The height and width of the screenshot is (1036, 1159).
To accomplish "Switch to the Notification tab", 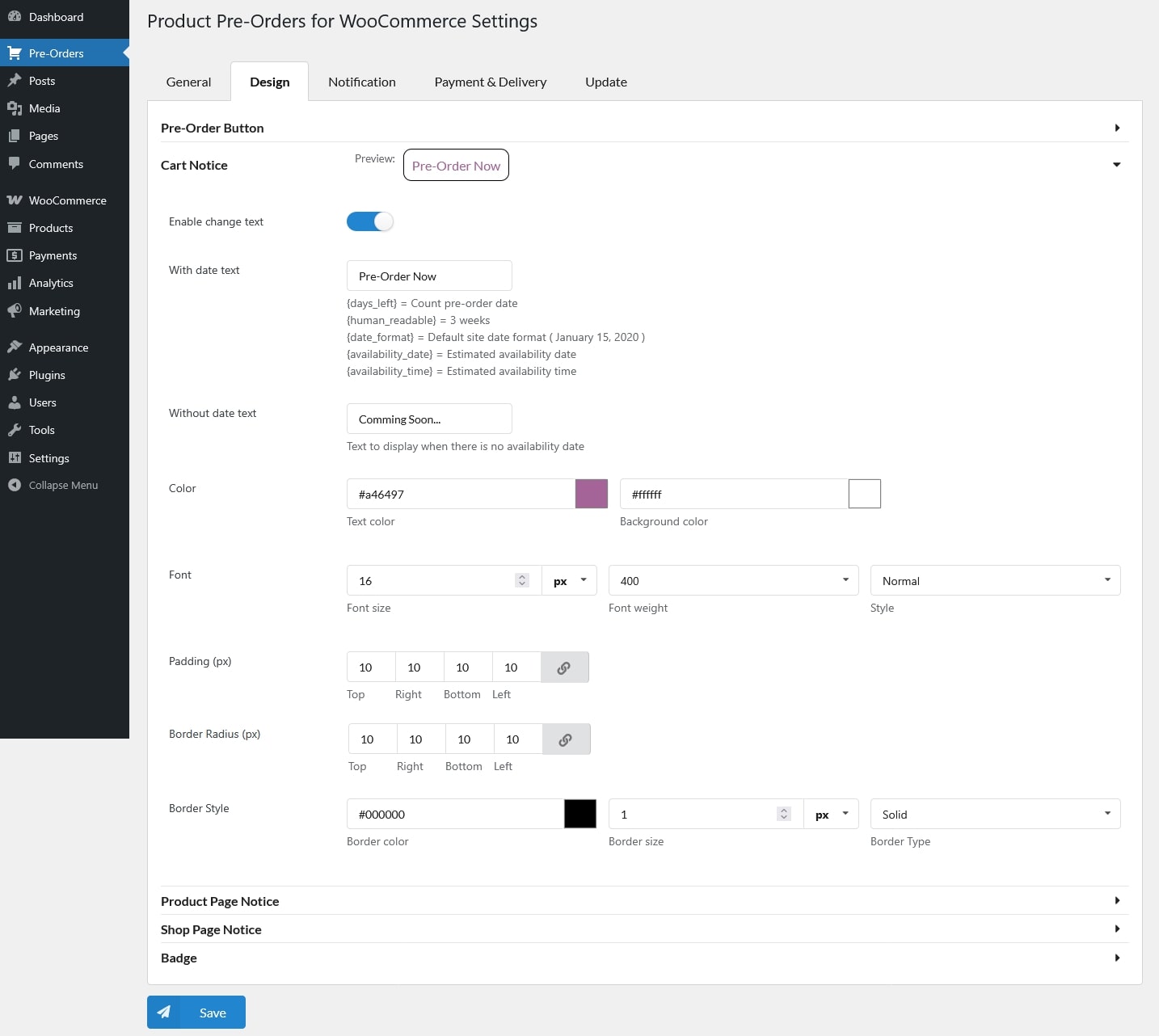I will 361,82.
